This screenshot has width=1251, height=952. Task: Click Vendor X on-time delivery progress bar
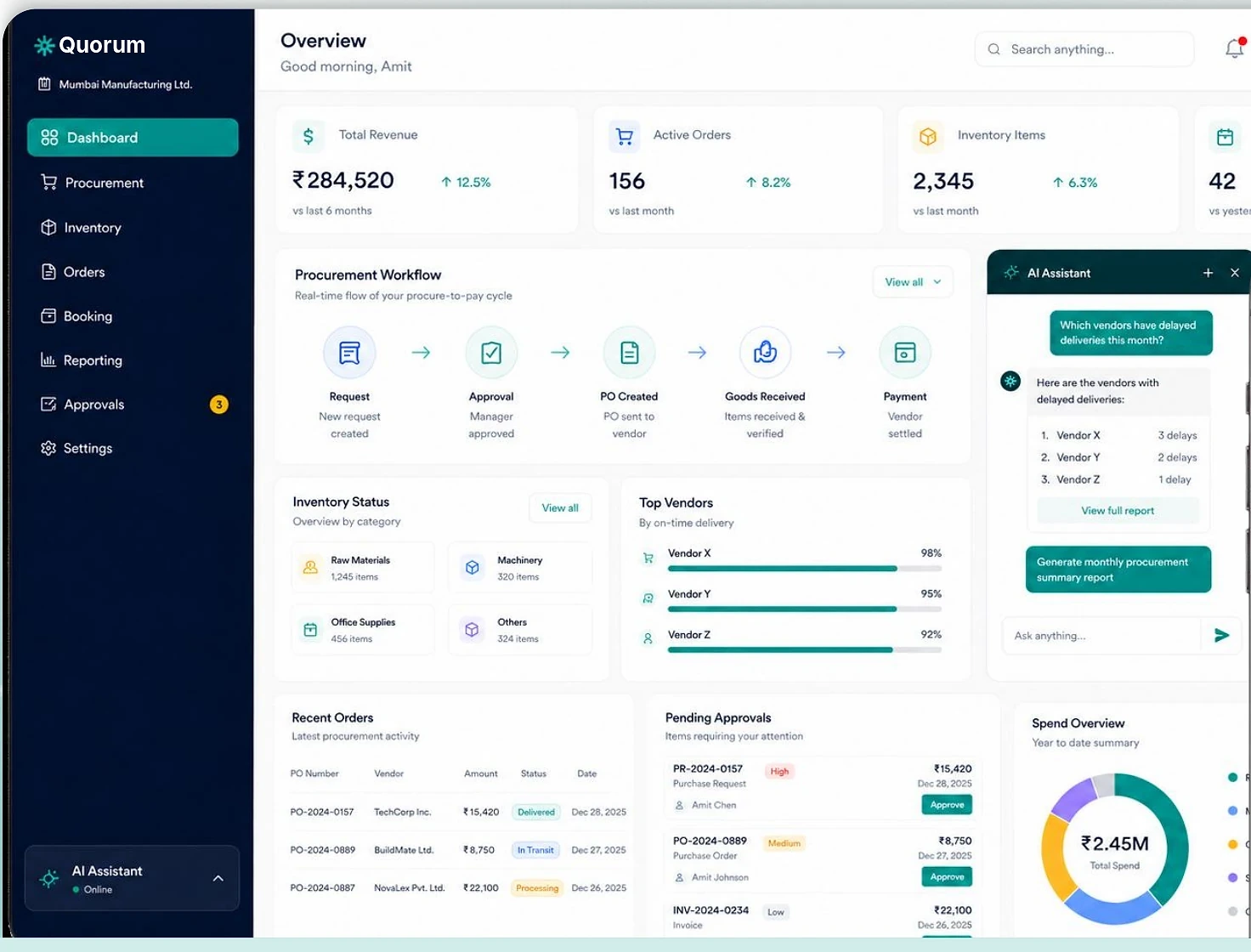(805, 569)
